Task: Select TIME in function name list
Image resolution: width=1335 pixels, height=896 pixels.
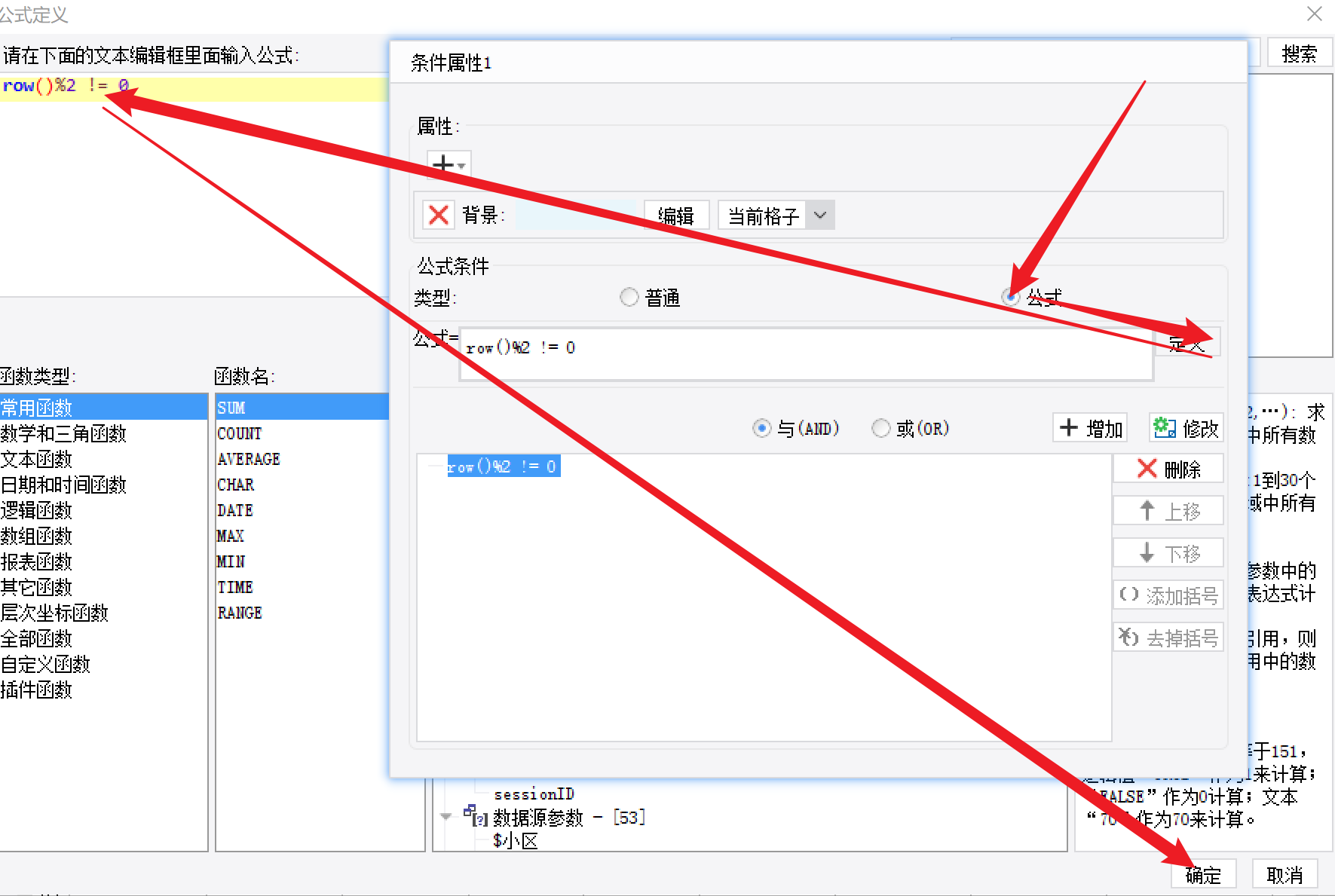Action: (x=302, y=587)
